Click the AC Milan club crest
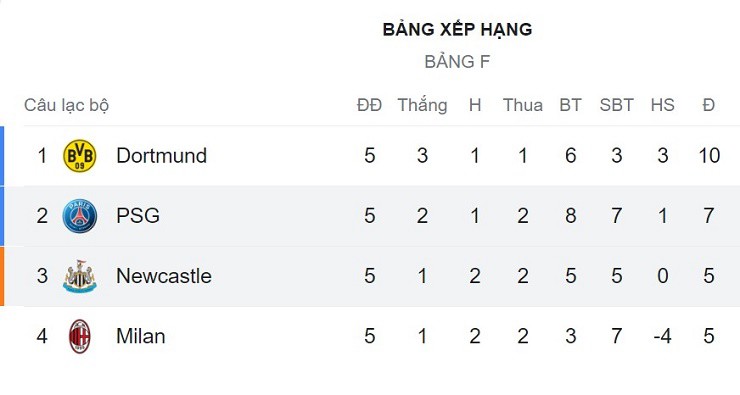The height and width of the screenshot is (395, 740). 80,336
